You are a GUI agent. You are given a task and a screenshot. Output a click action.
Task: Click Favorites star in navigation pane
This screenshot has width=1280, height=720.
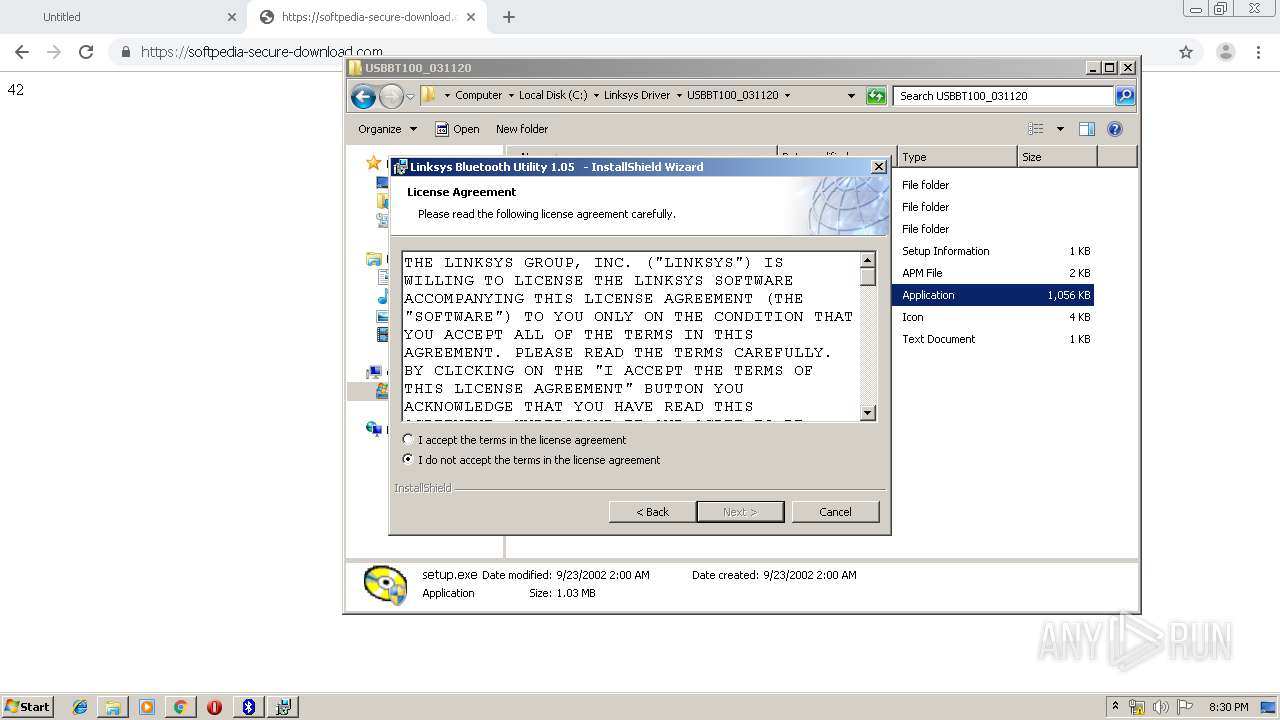(x=373, y=162)
